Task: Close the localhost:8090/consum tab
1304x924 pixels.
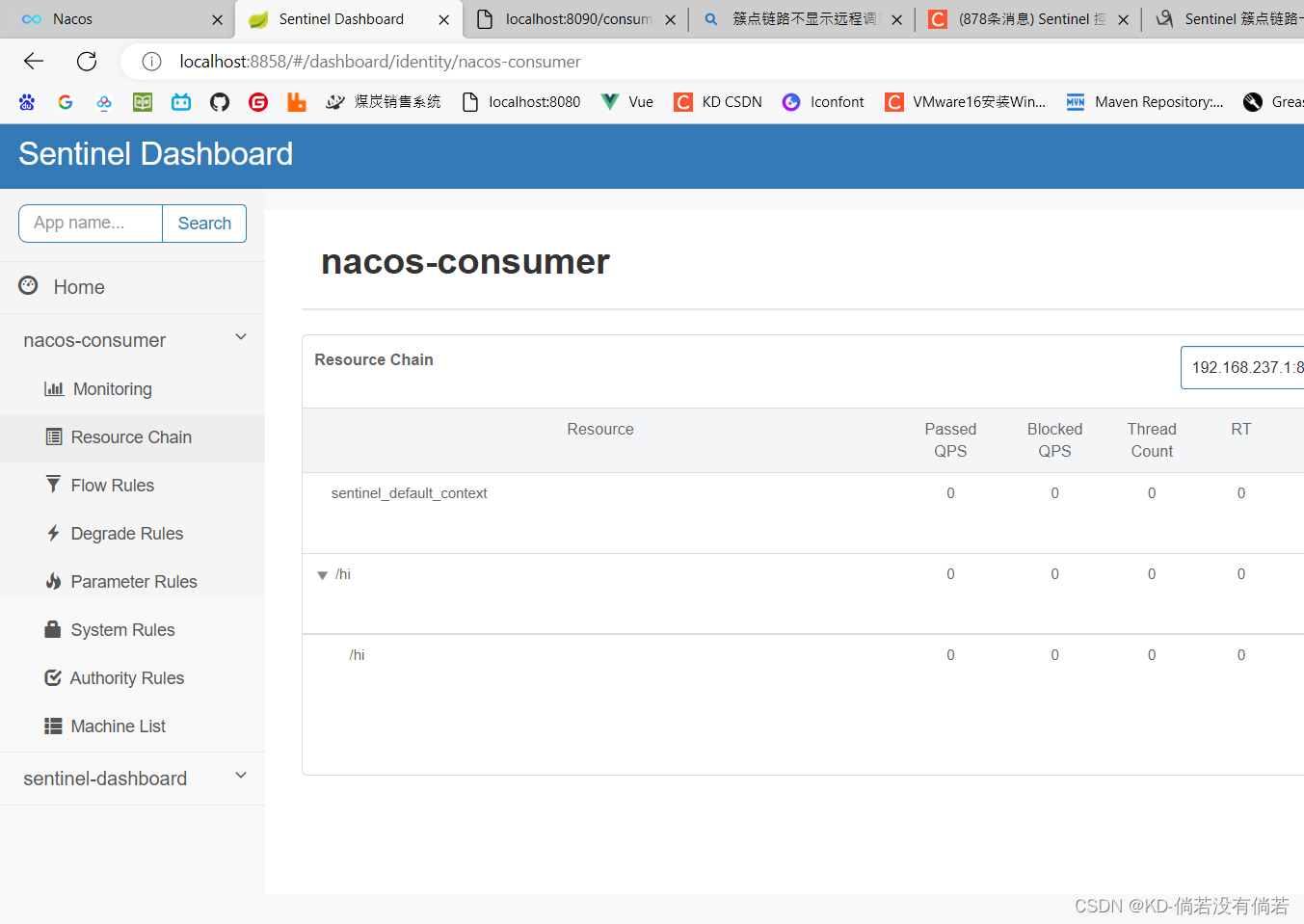Action: [670, 19]
